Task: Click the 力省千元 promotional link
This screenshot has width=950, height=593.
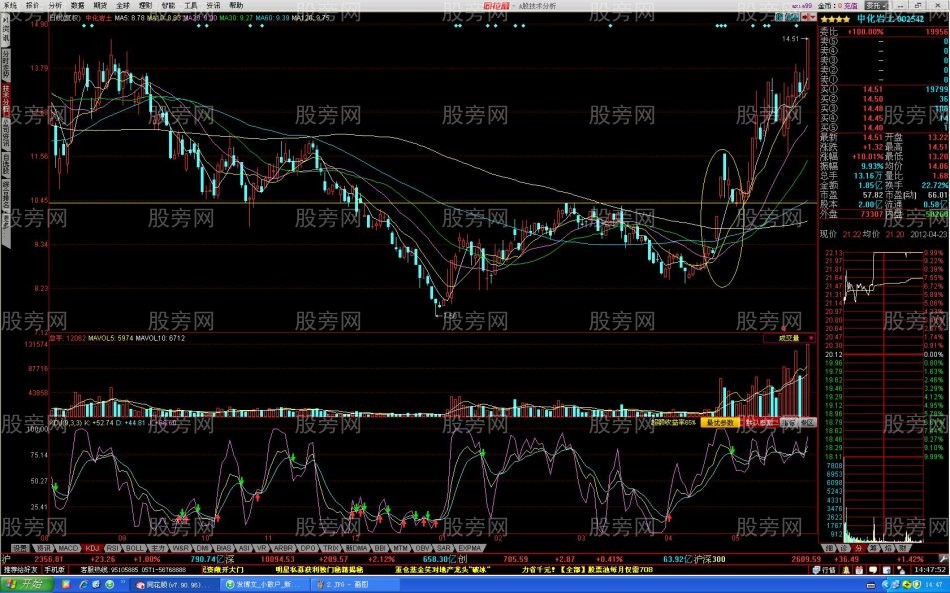Action: click(588, 570)
